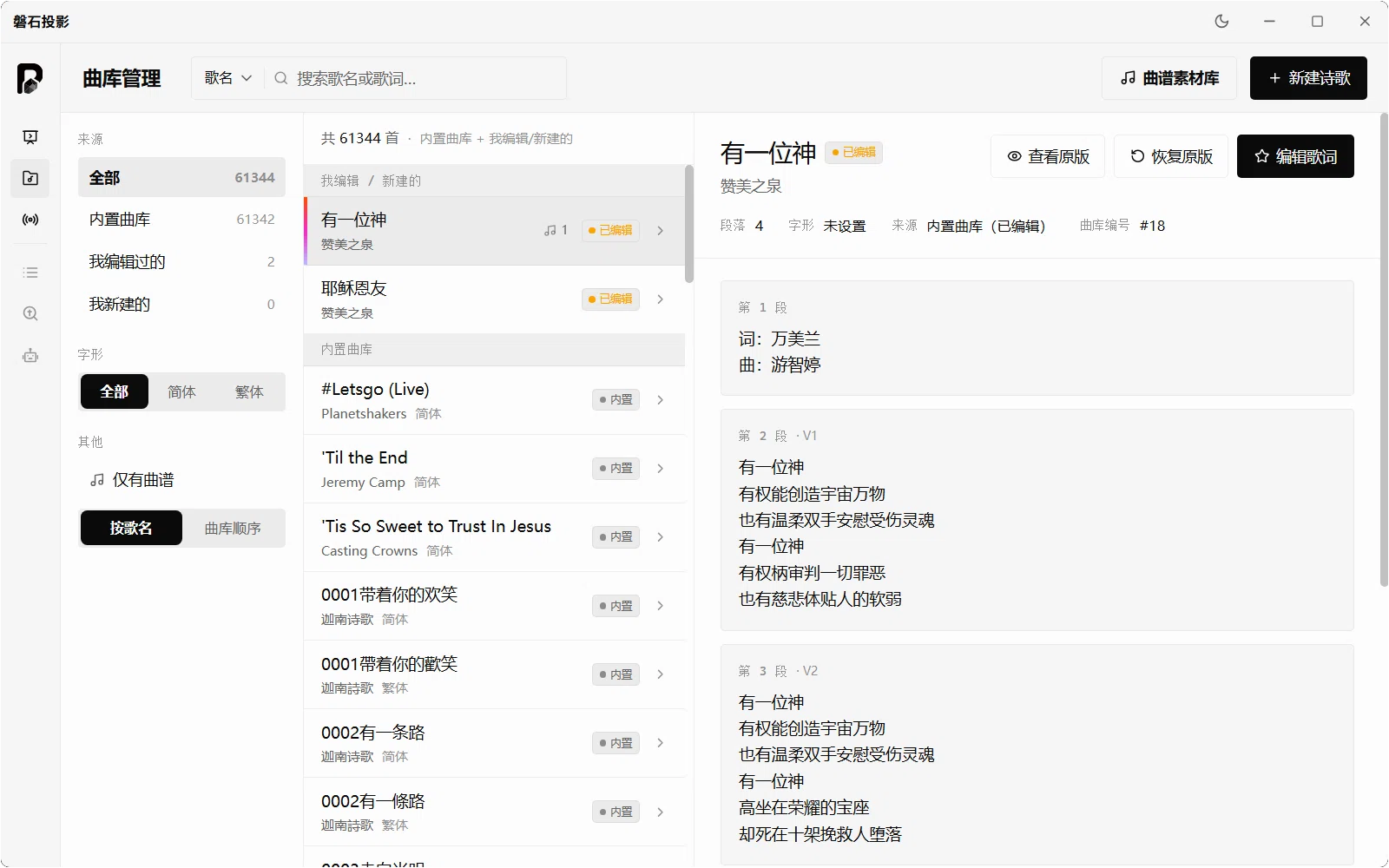Sort by 按歌名

(131, 528)
